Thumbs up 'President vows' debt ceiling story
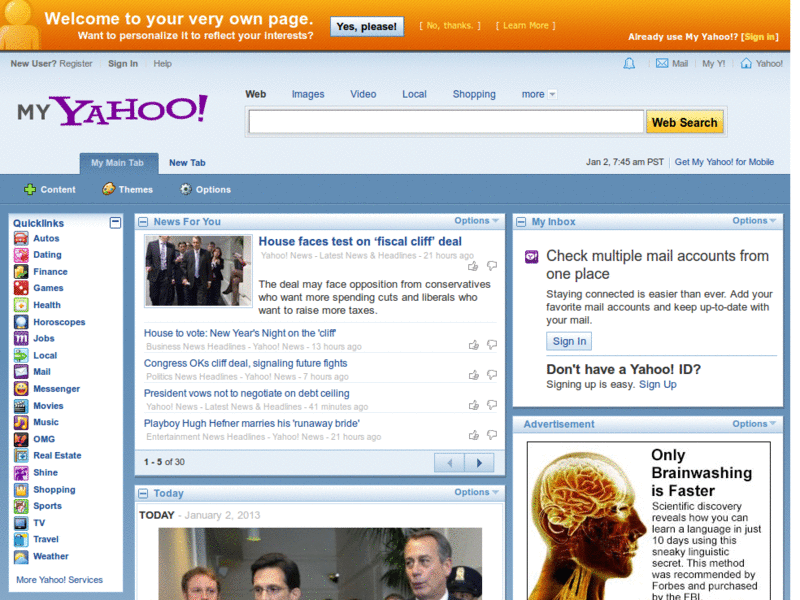800x600 pixels. [473, 405]
